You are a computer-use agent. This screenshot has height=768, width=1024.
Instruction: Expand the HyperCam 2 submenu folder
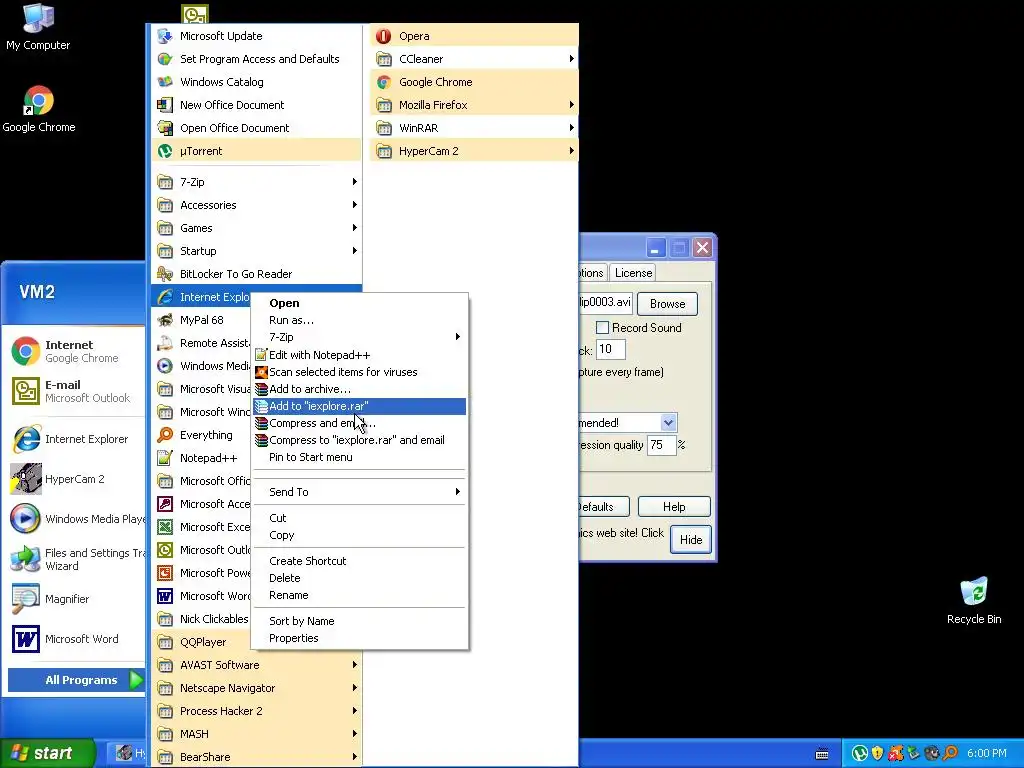pos(474,151)
